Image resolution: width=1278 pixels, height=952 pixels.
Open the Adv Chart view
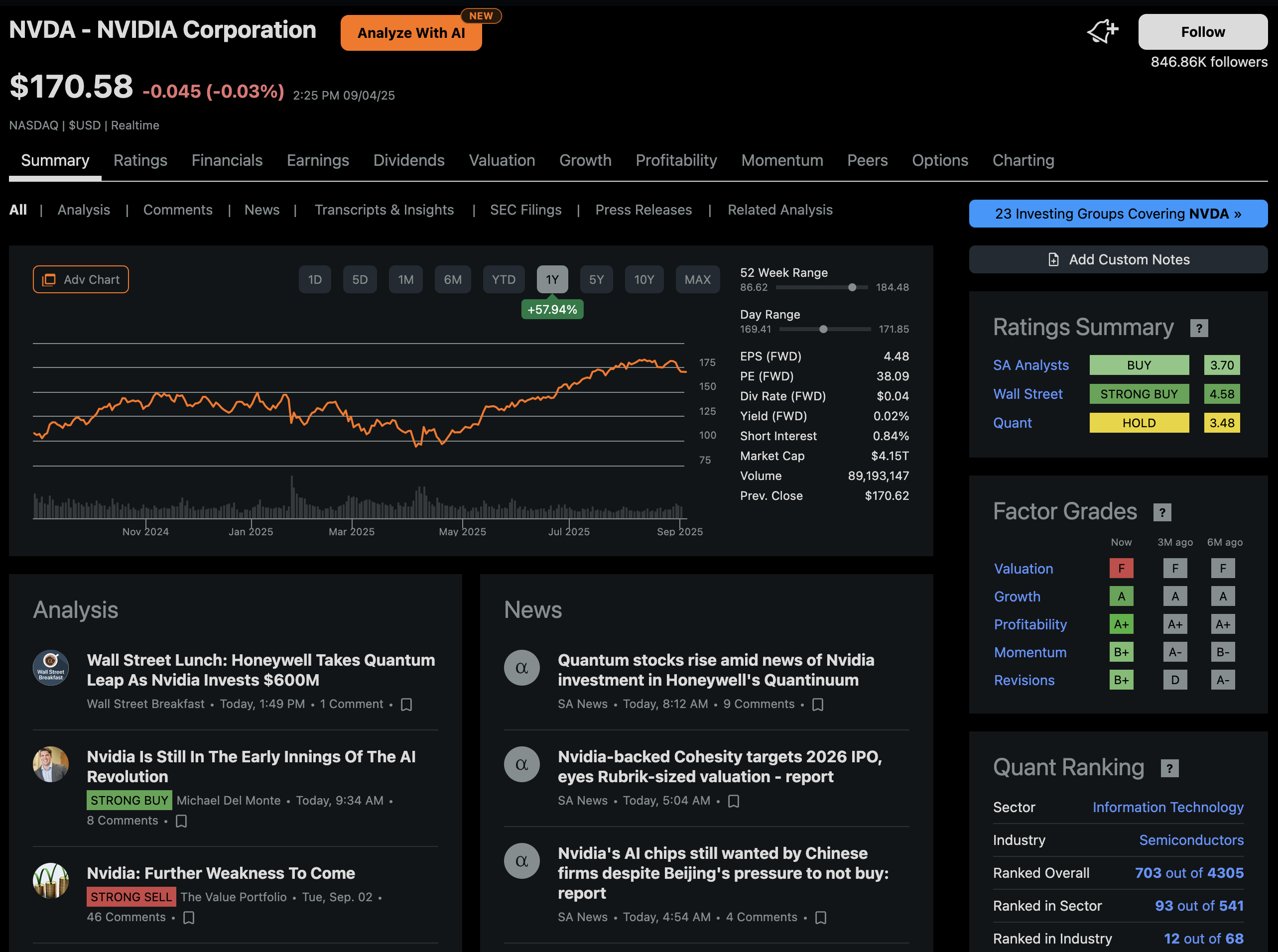coord(81,279)
